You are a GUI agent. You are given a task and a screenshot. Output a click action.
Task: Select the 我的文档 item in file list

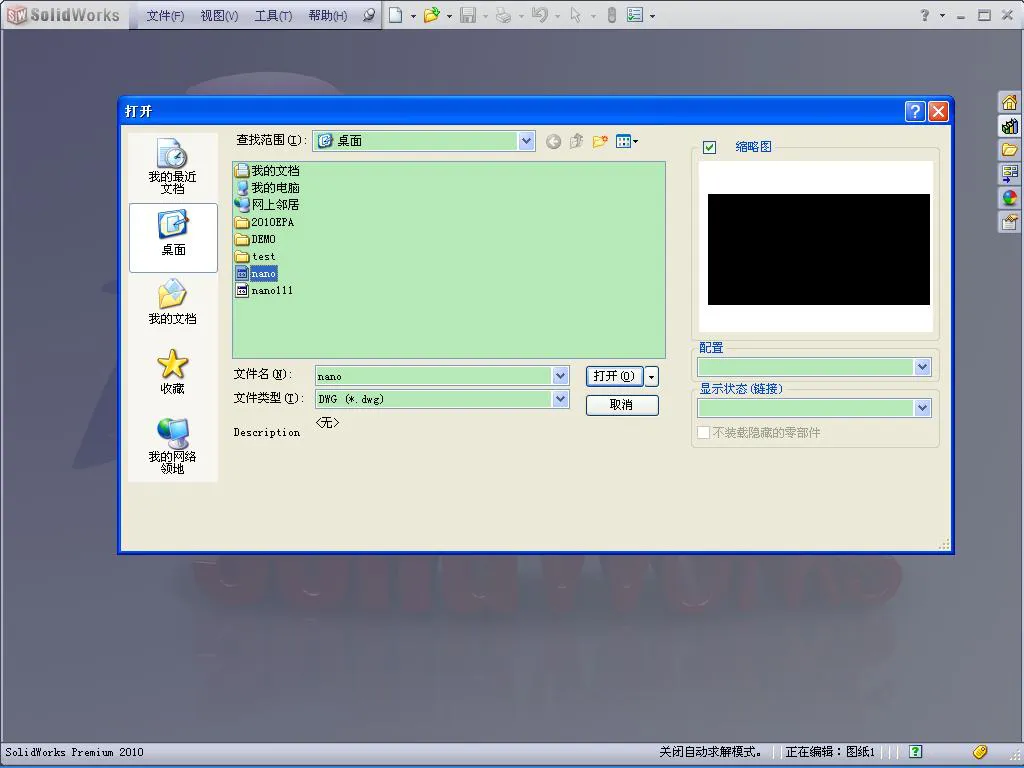pos(267,171)
